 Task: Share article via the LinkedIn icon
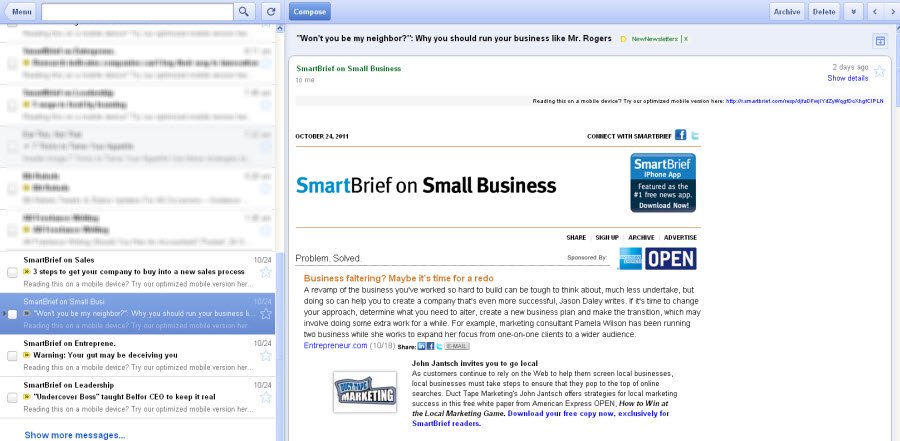pyautogui.click(x=421, y=346)
